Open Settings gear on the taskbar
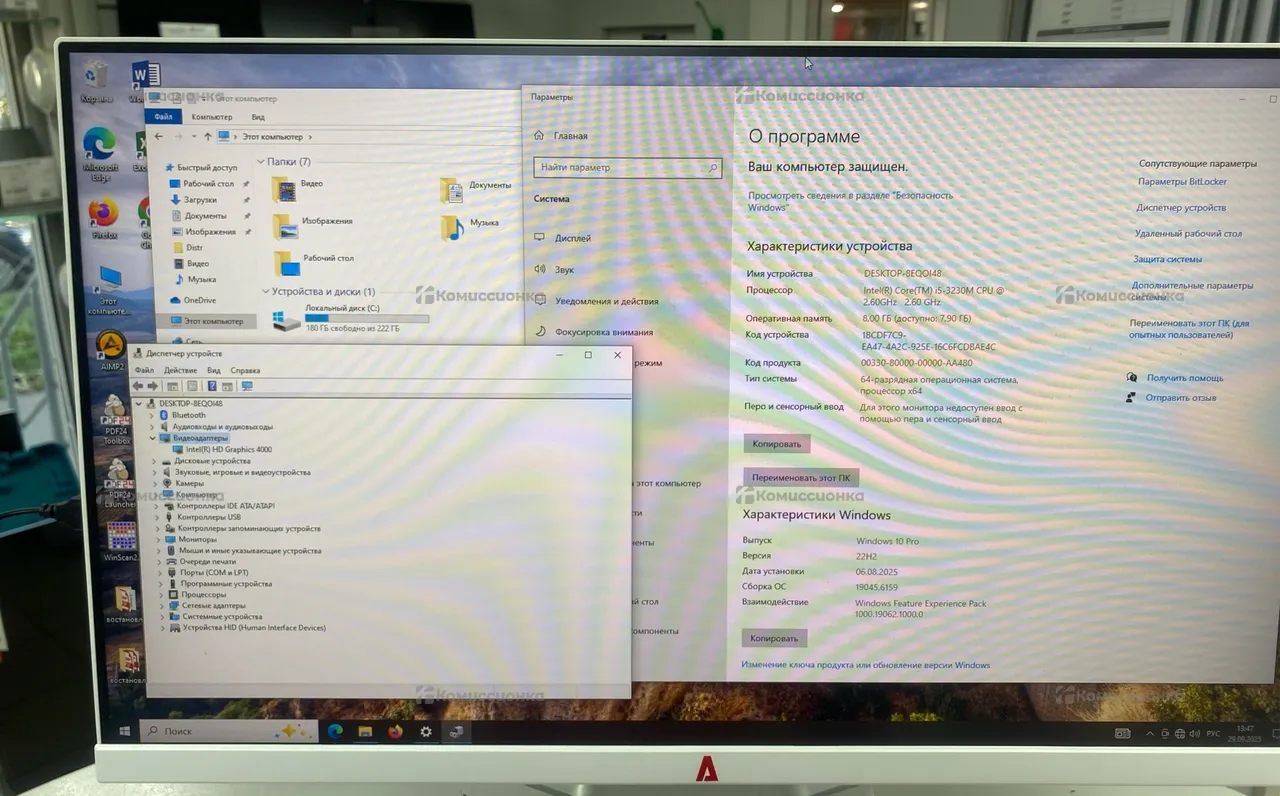This screenshot has height=796, width=1280. click(426, 731)
